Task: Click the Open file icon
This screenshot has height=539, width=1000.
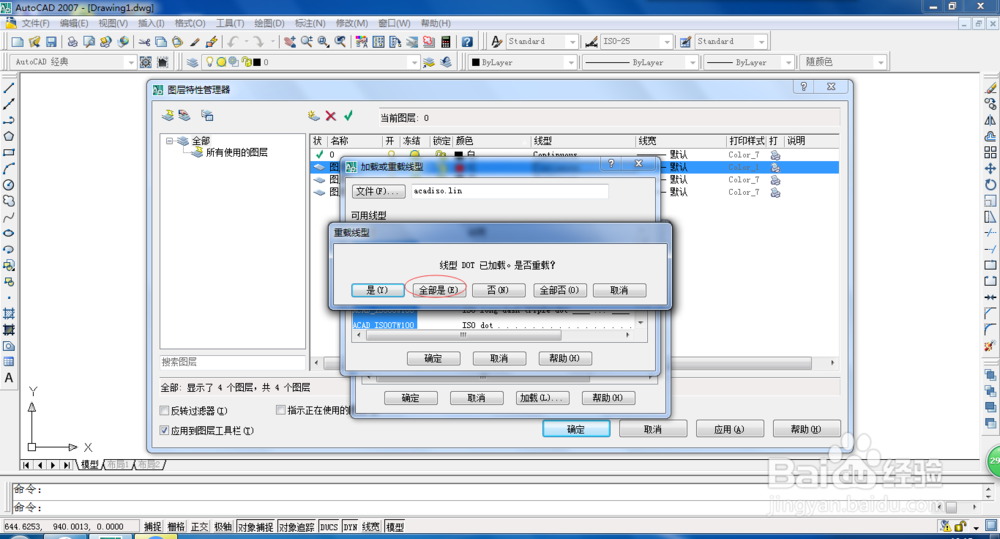Action: pos(34,41)
